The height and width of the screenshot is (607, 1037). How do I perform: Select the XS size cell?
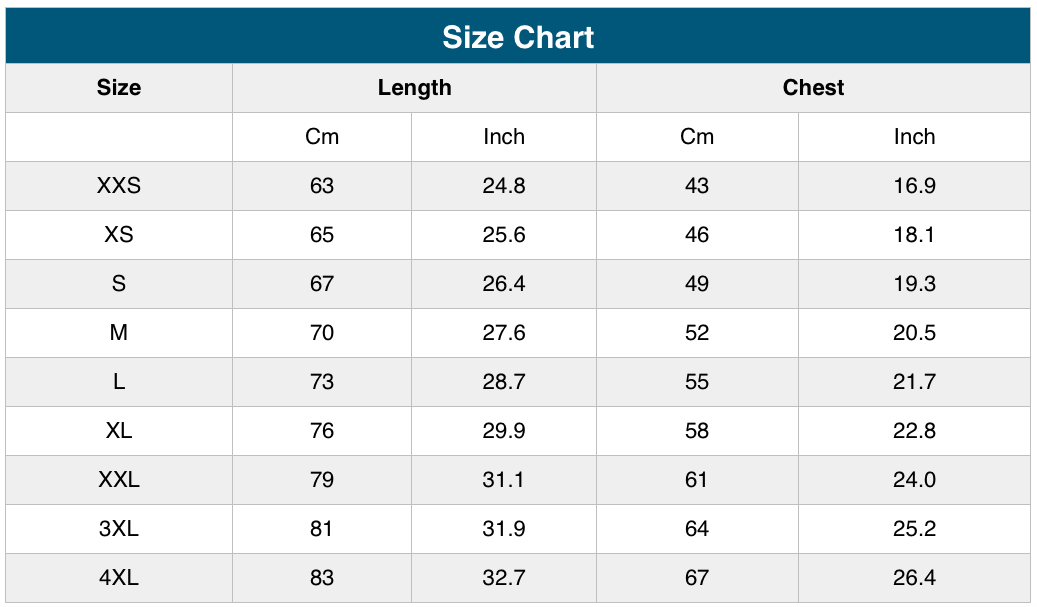119,235
